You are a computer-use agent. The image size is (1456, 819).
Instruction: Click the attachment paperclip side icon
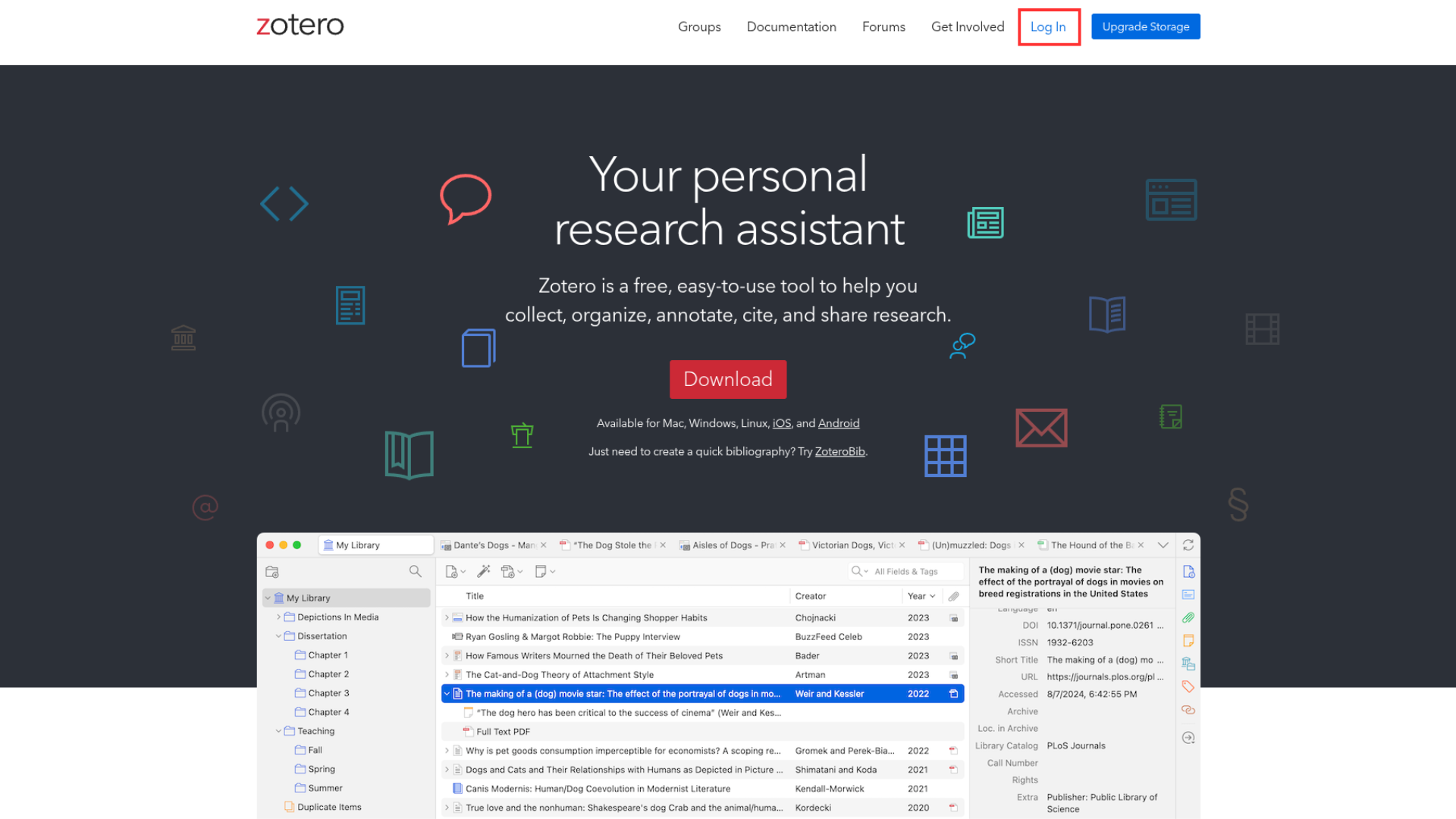[1188, 618]
